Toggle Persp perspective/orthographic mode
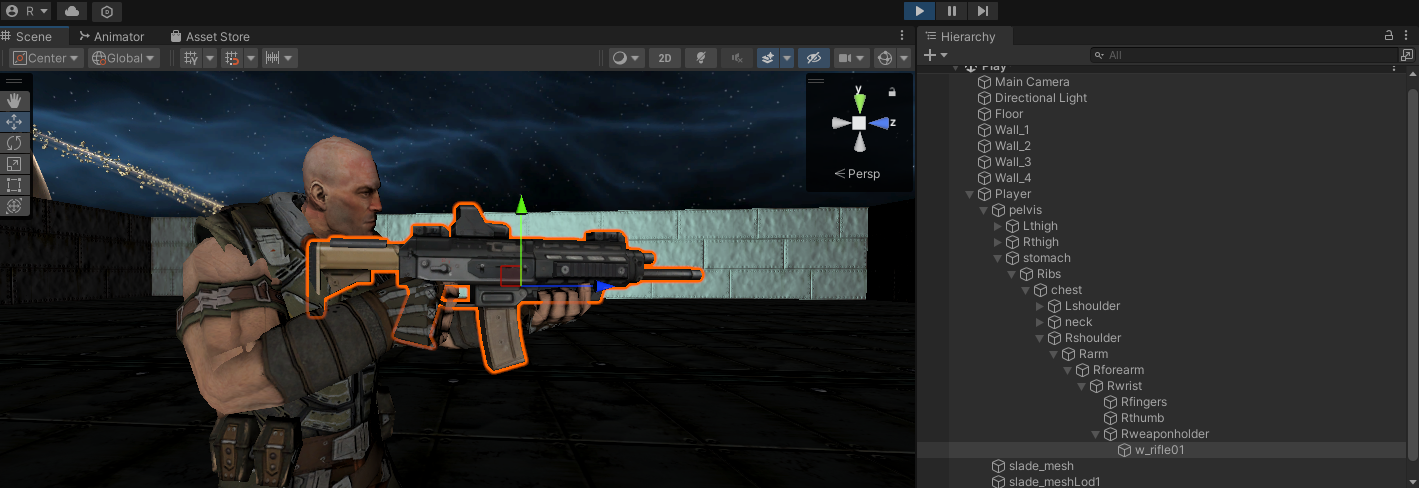 coord(857,174)
